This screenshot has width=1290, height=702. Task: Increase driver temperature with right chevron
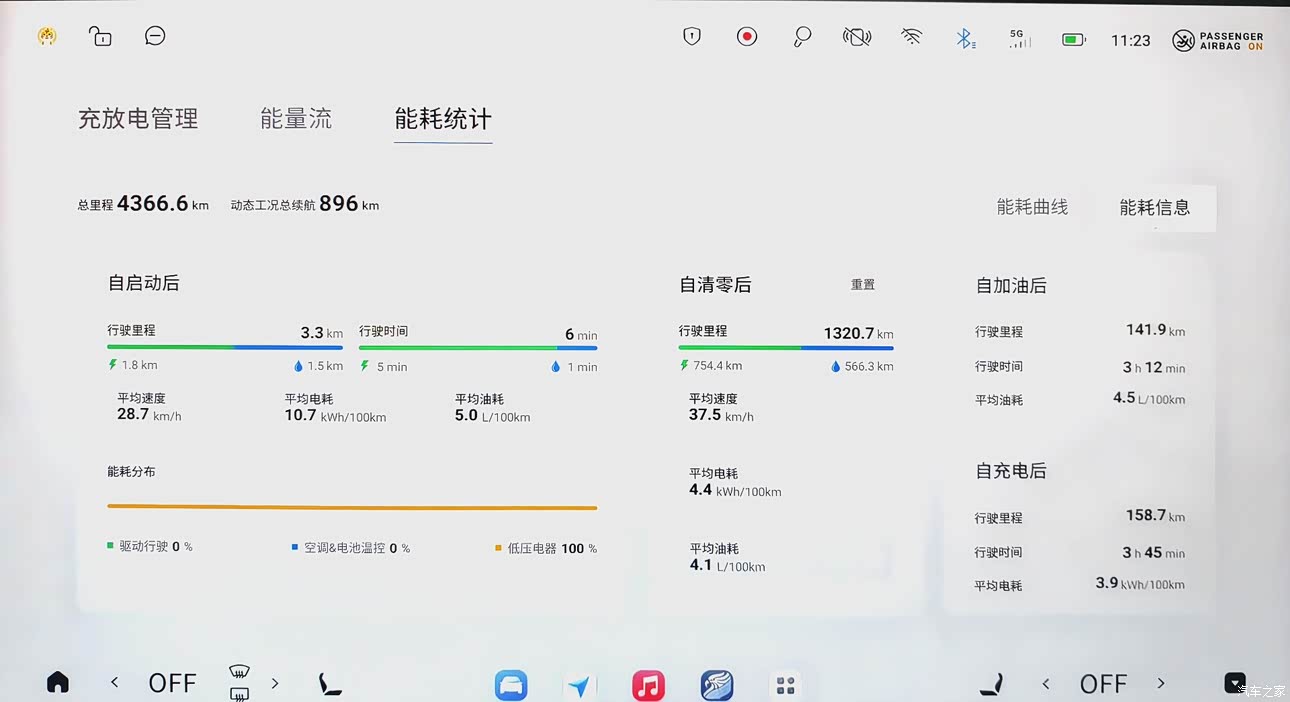coord(275,683)
